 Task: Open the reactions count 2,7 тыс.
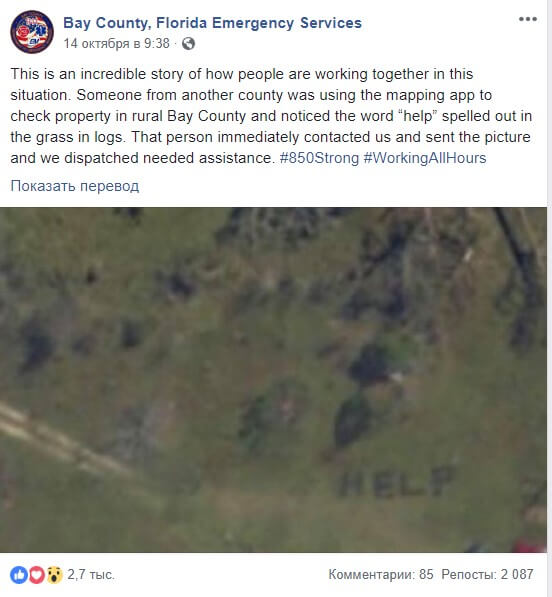pyautogui.click(x=91, y=575)
